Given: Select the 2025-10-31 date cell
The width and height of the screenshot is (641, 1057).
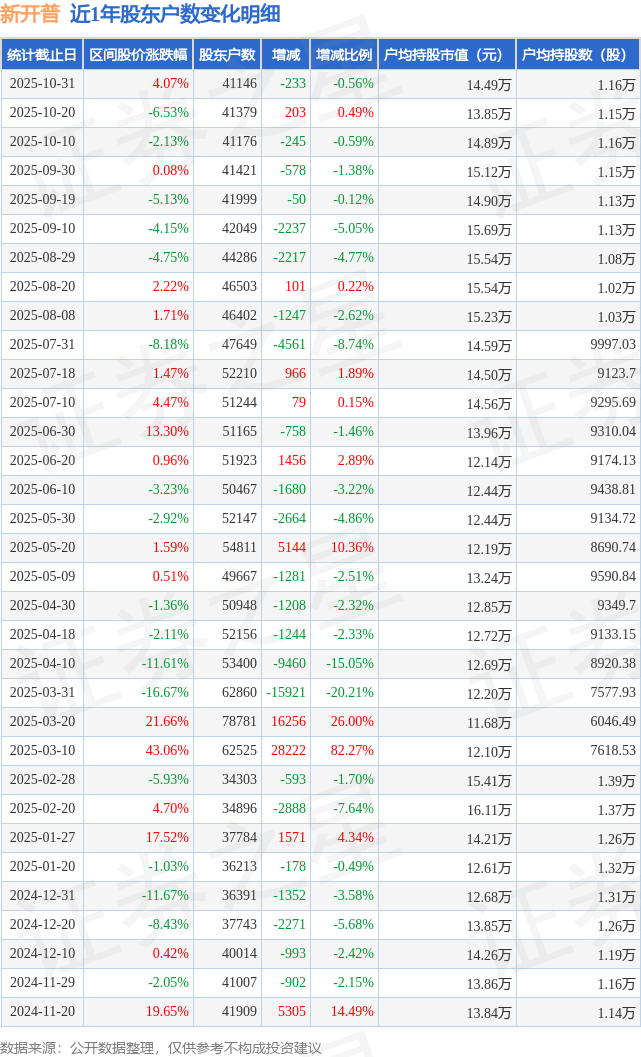Looking at the screenshot, I should (x=41, y=84).
